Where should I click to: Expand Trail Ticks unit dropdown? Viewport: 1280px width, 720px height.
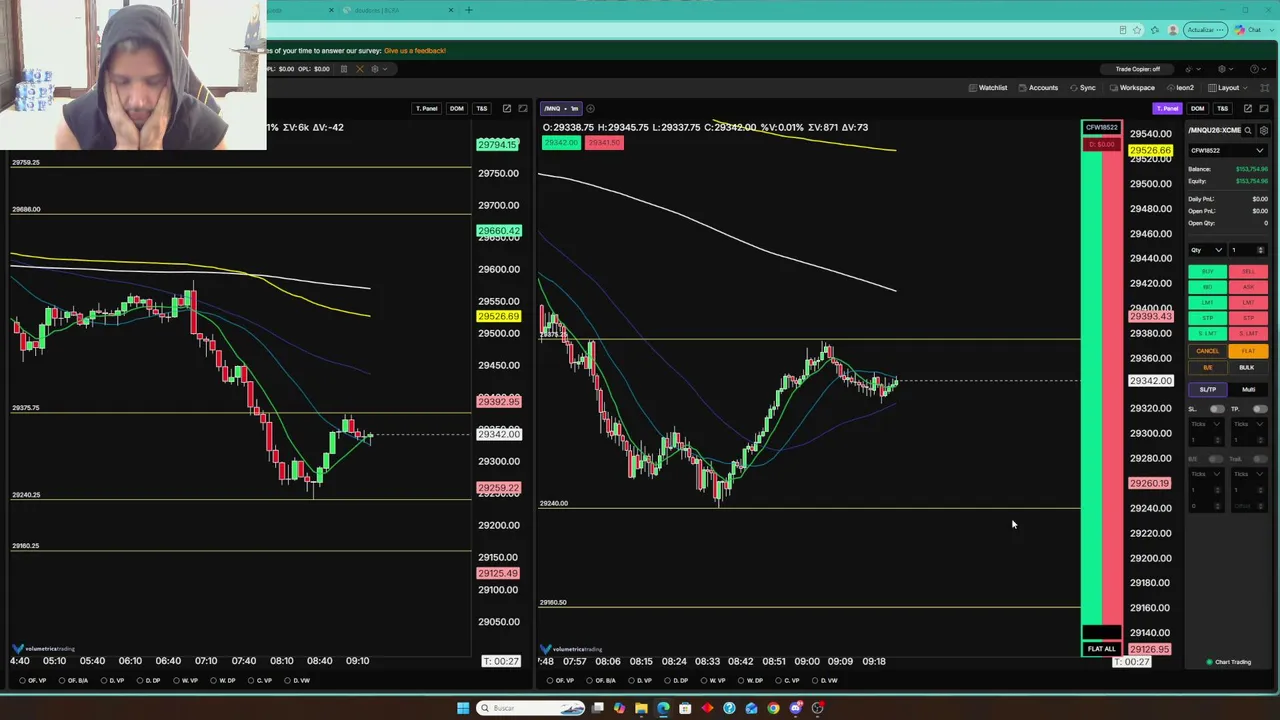tap(1248, 474)
